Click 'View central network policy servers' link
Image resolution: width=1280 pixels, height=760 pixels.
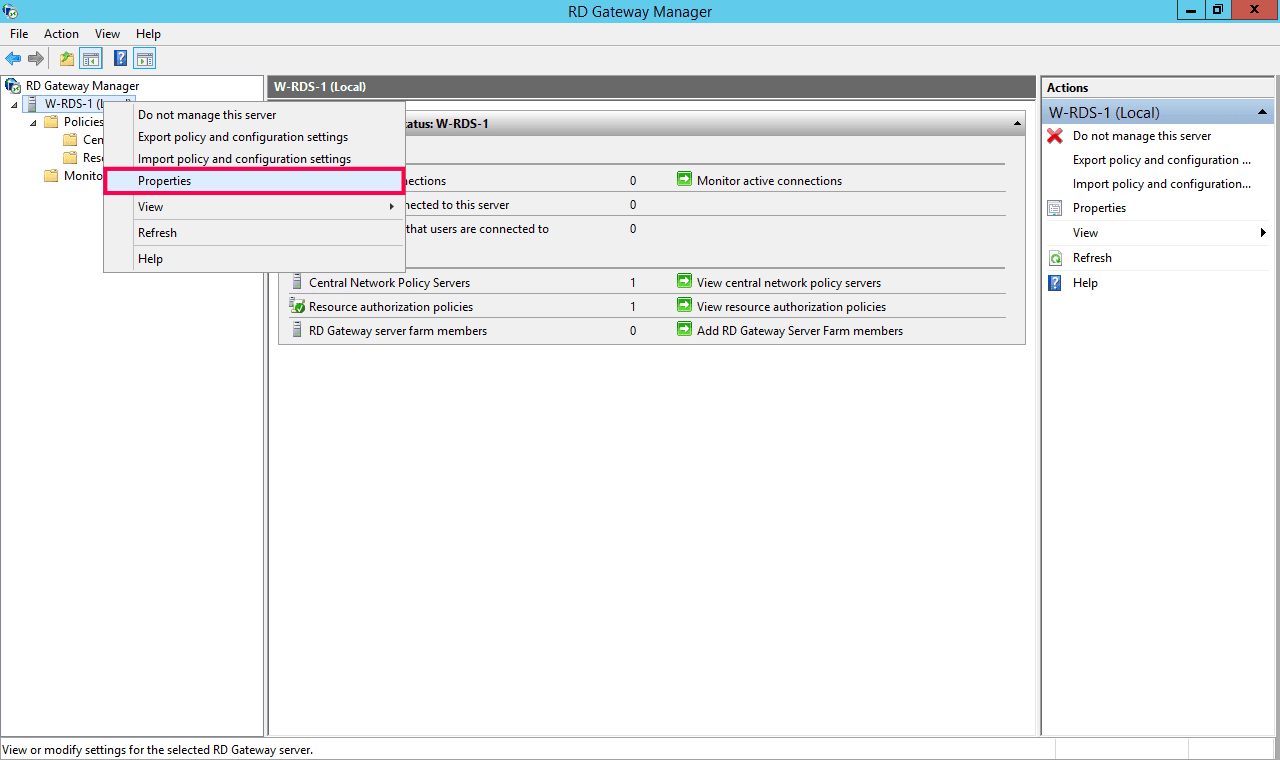(x=789, y=283)
